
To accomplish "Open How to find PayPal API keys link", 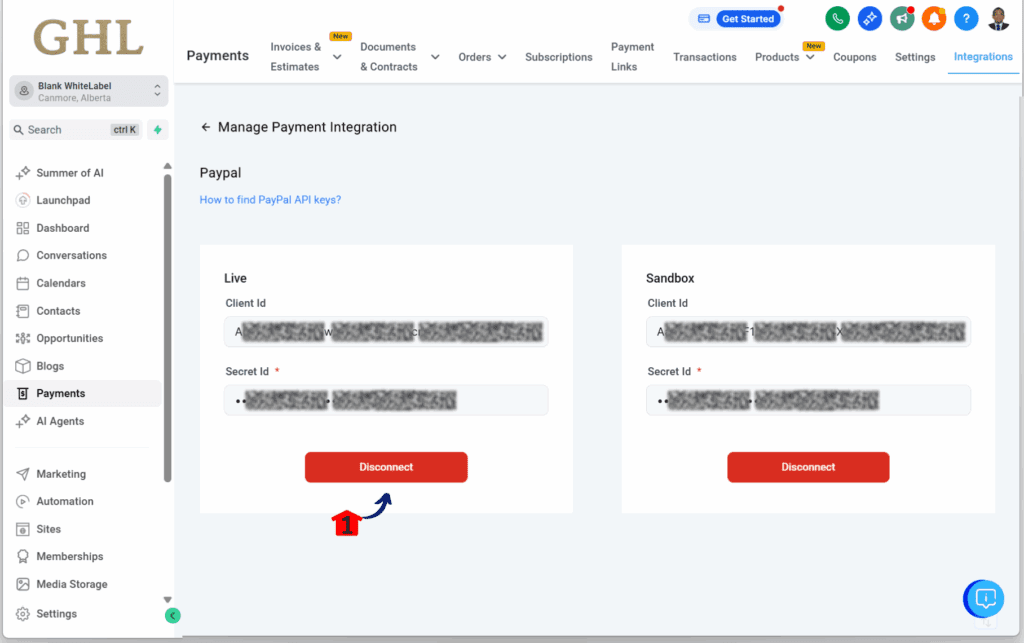I will (270, 200).
